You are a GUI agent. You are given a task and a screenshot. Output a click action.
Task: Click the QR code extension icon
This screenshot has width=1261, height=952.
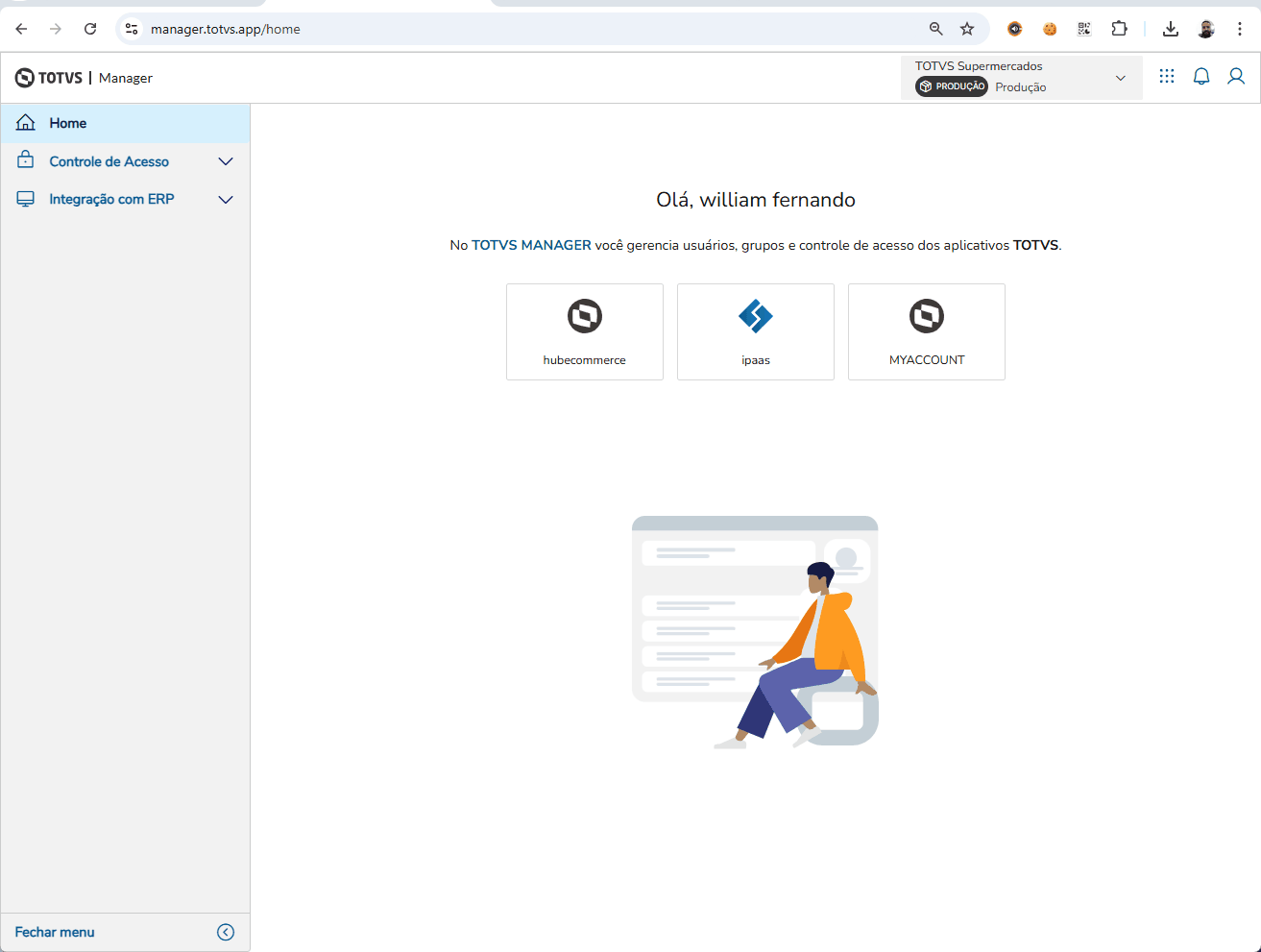(1084, 29)
